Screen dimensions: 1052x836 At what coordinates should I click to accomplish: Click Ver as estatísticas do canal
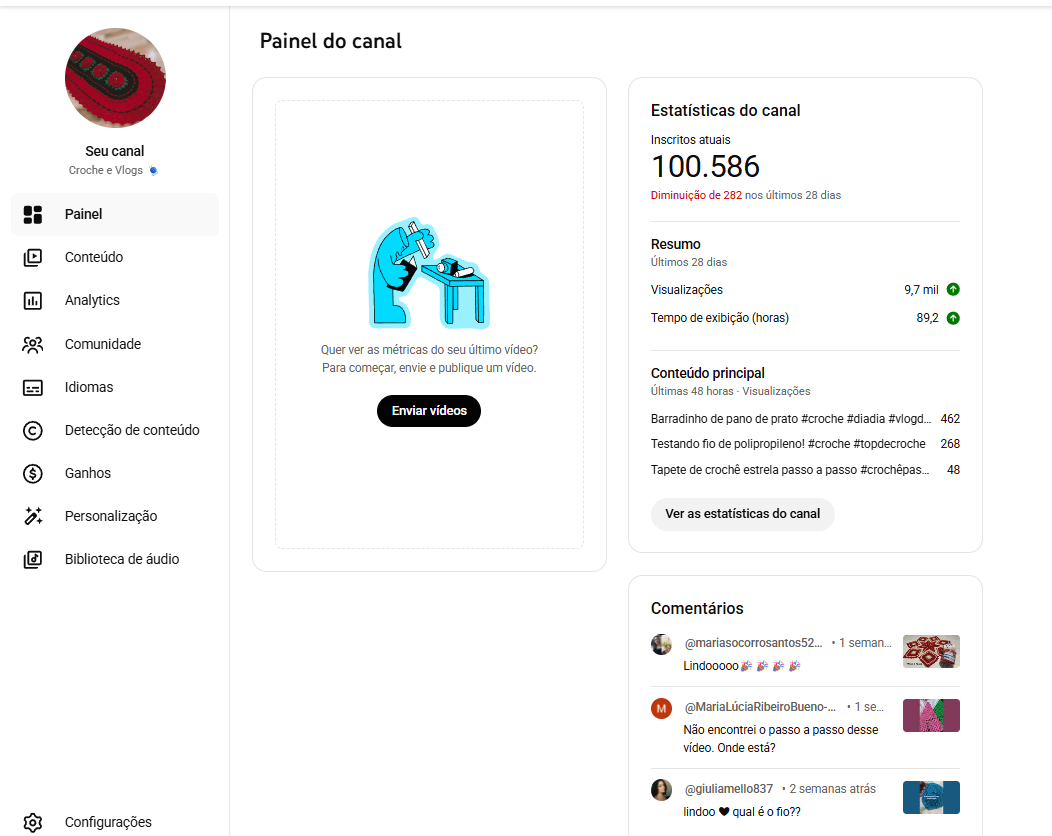point(742,514)
